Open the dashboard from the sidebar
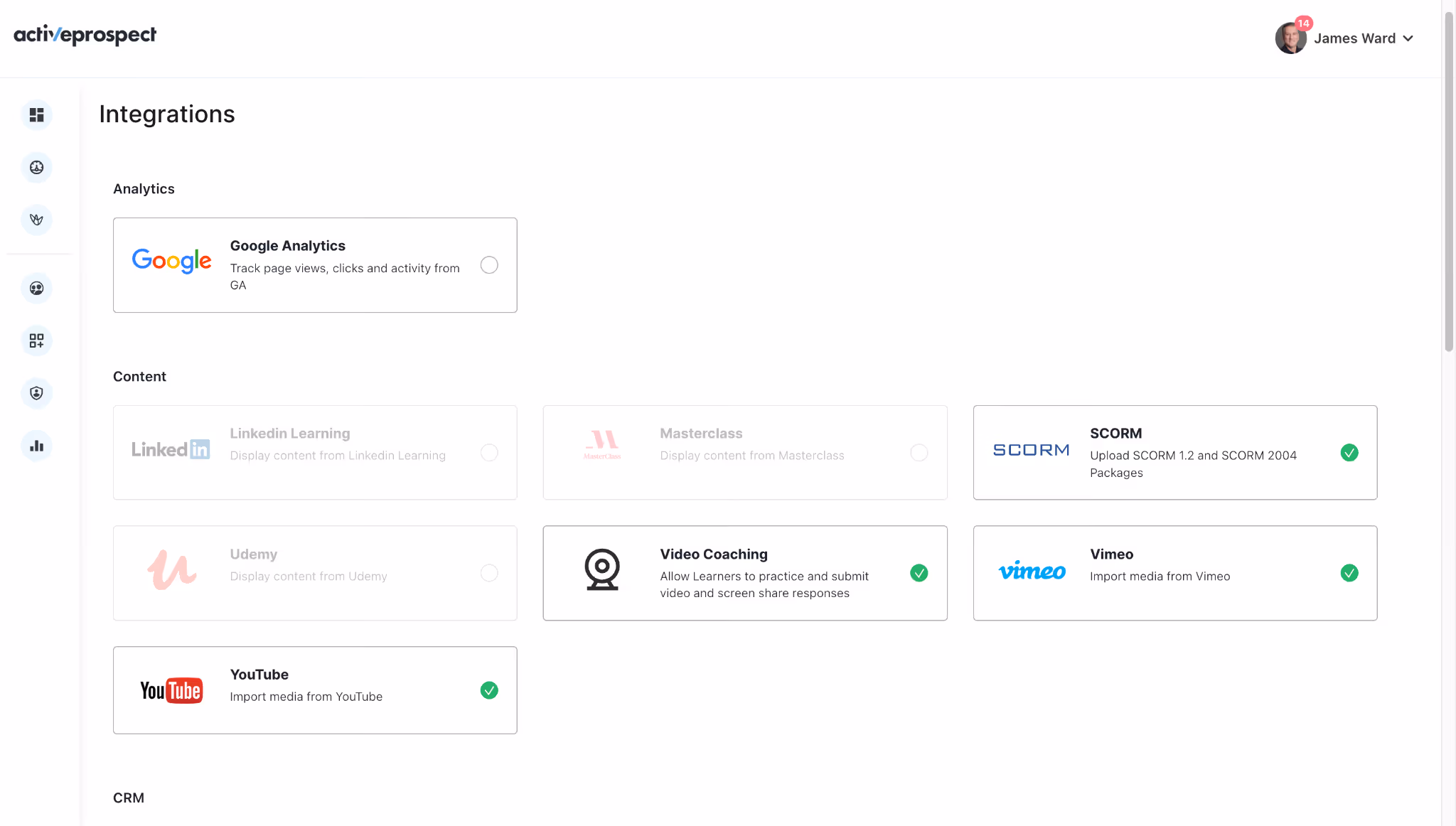Image resolution: width=1456 pixels, height=826 pixels. point(36,114)
